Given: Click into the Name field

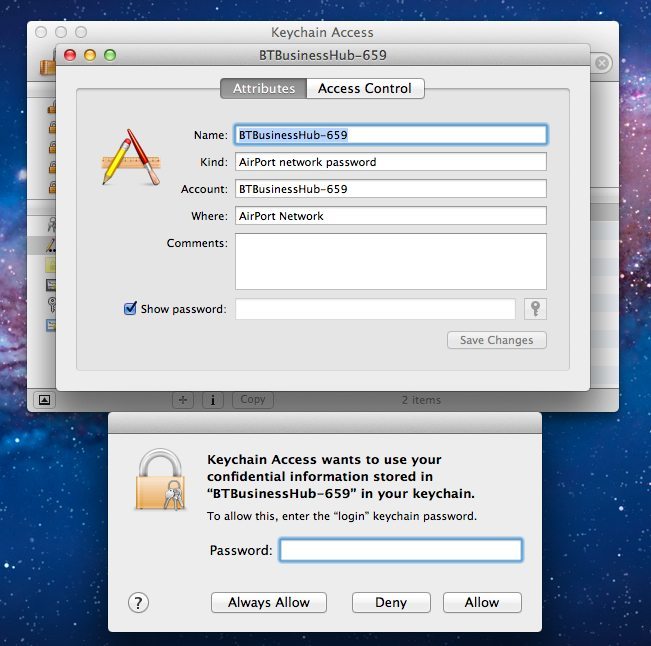Looking at the screenshot, I should point(391,135).
